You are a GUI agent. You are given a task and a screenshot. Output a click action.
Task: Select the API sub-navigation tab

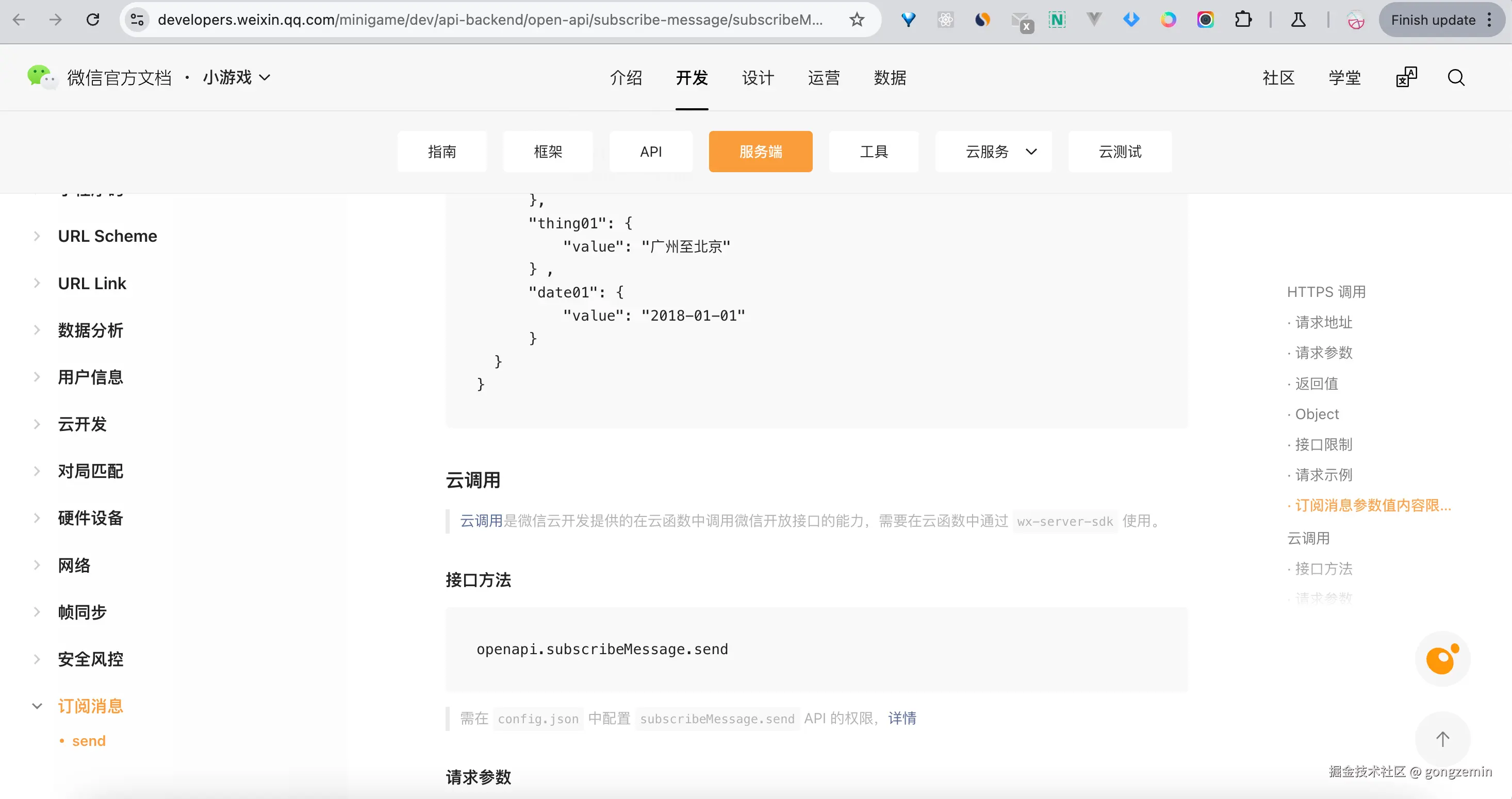pyautogui.click(x=650, y=152)
